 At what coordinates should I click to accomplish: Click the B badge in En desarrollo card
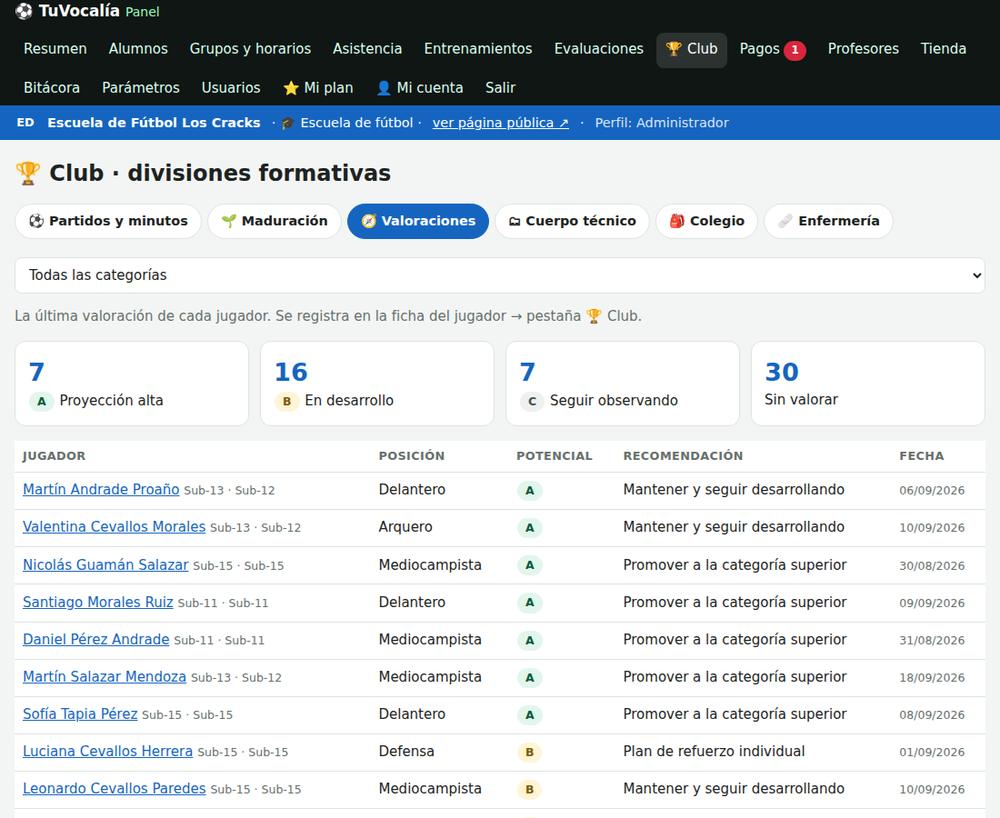pos(287,401)
